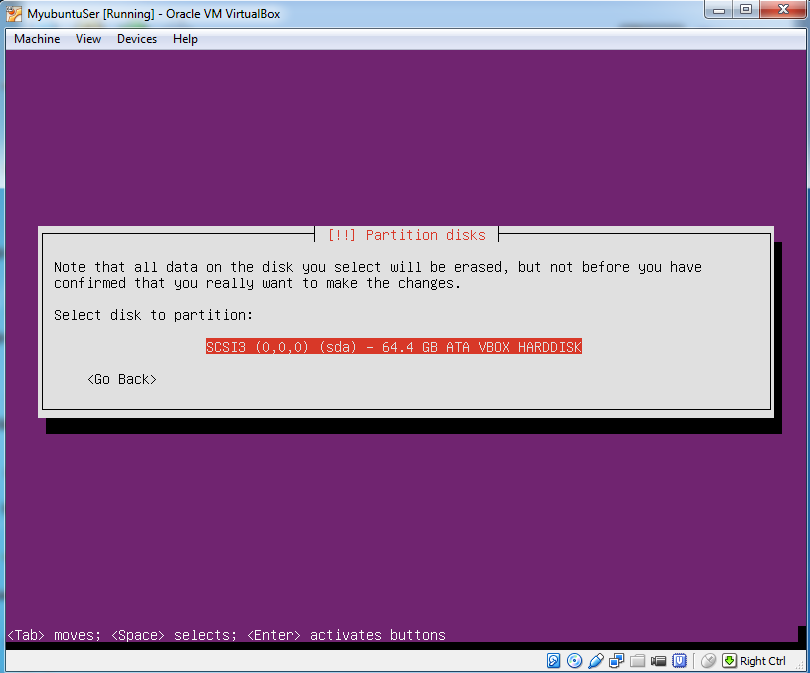
Task: Click the Tab moves help text
Action: [x=226, y=635]
